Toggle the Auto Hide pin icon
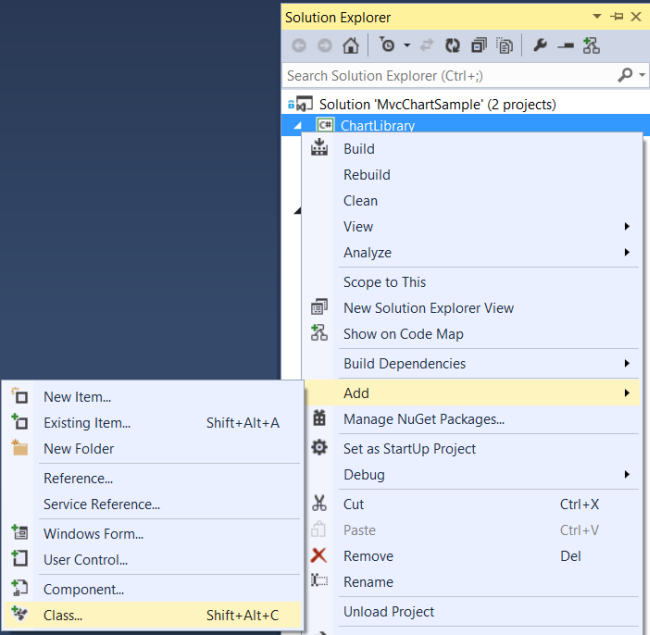Image resolution: width=650 pixels, height=635 pixels. (x=616, y=17)
